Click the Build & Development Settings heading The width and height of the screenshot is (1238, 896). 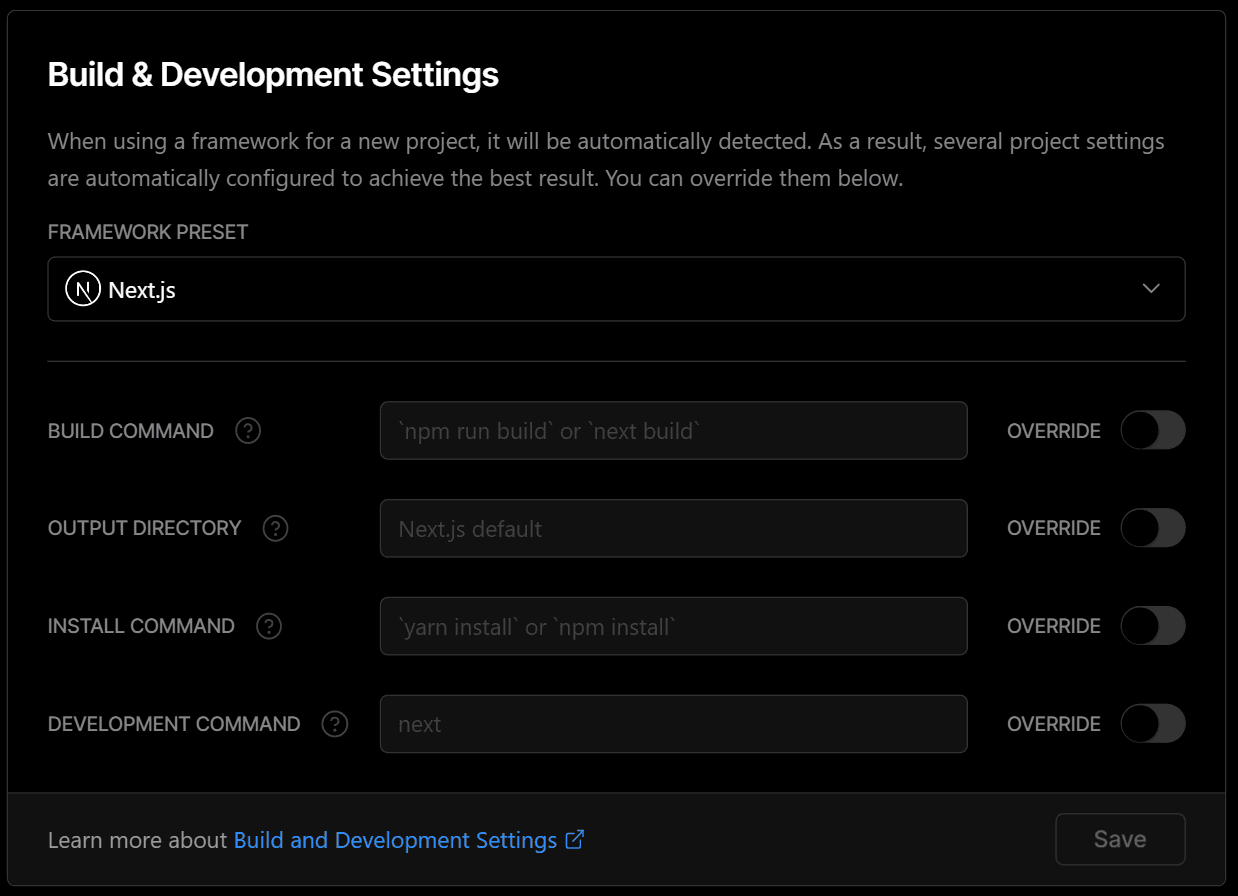(273, 75)
